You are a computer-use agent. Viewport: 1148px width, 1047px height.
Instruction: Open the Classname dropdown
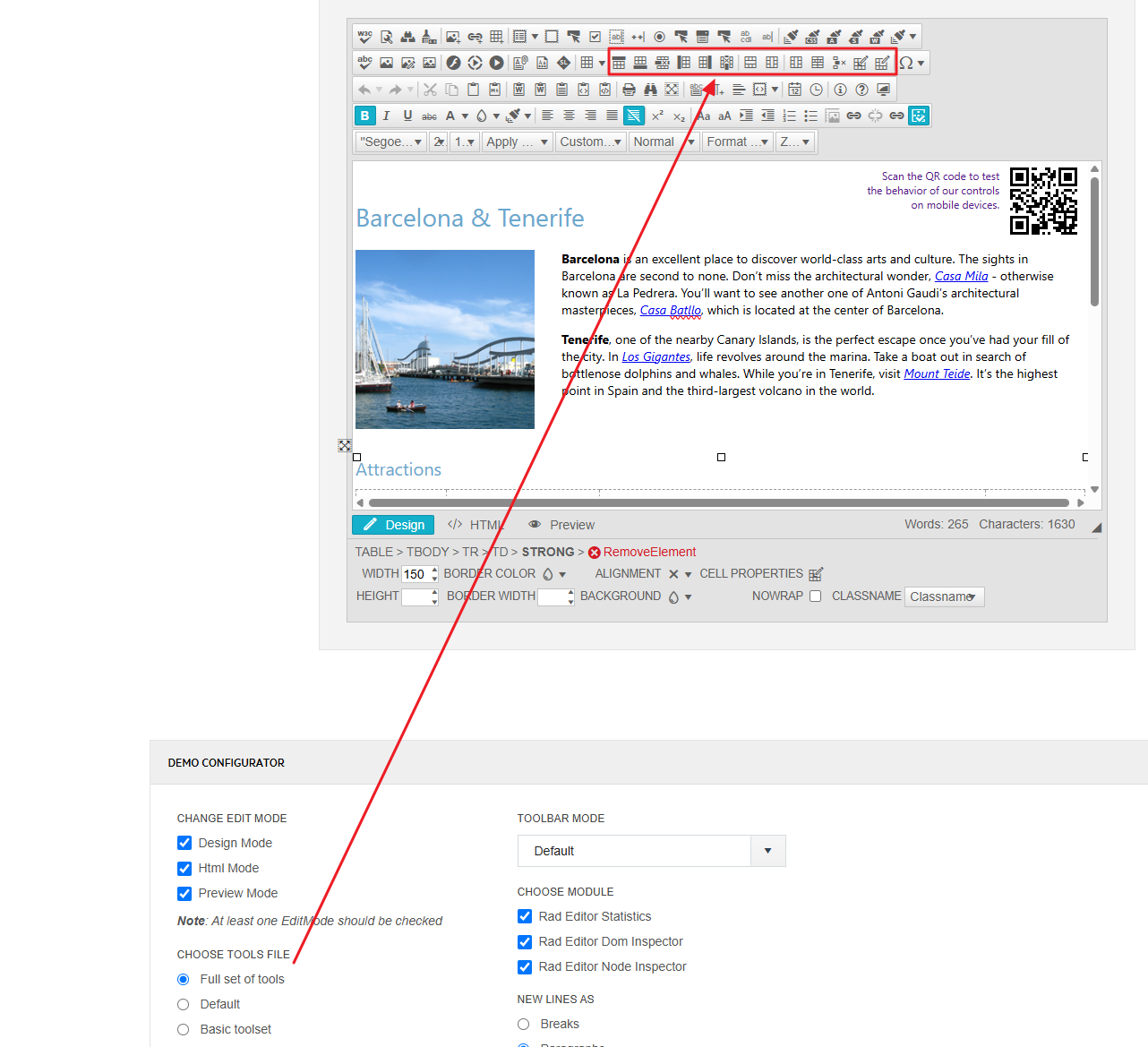(944, 596)
